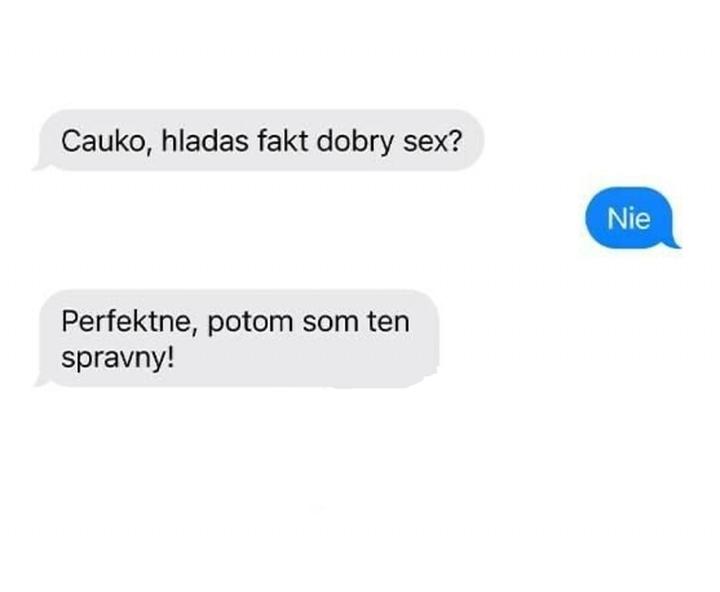Viewport: 720px width, 592px height.
Task: Click the word 'dobry' in first message
Action: coord(355,142)
